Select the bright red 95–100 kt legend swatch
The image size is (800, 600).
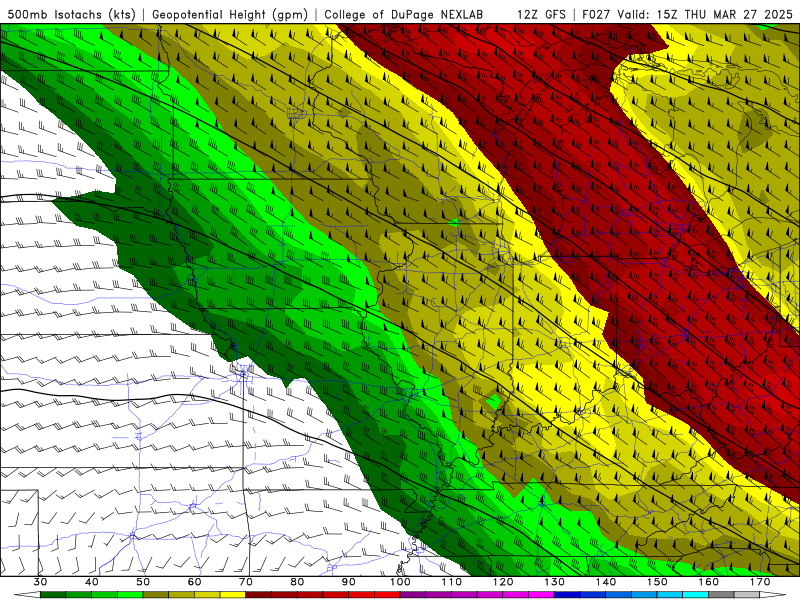pyautogui.click(x=387, y=595)
